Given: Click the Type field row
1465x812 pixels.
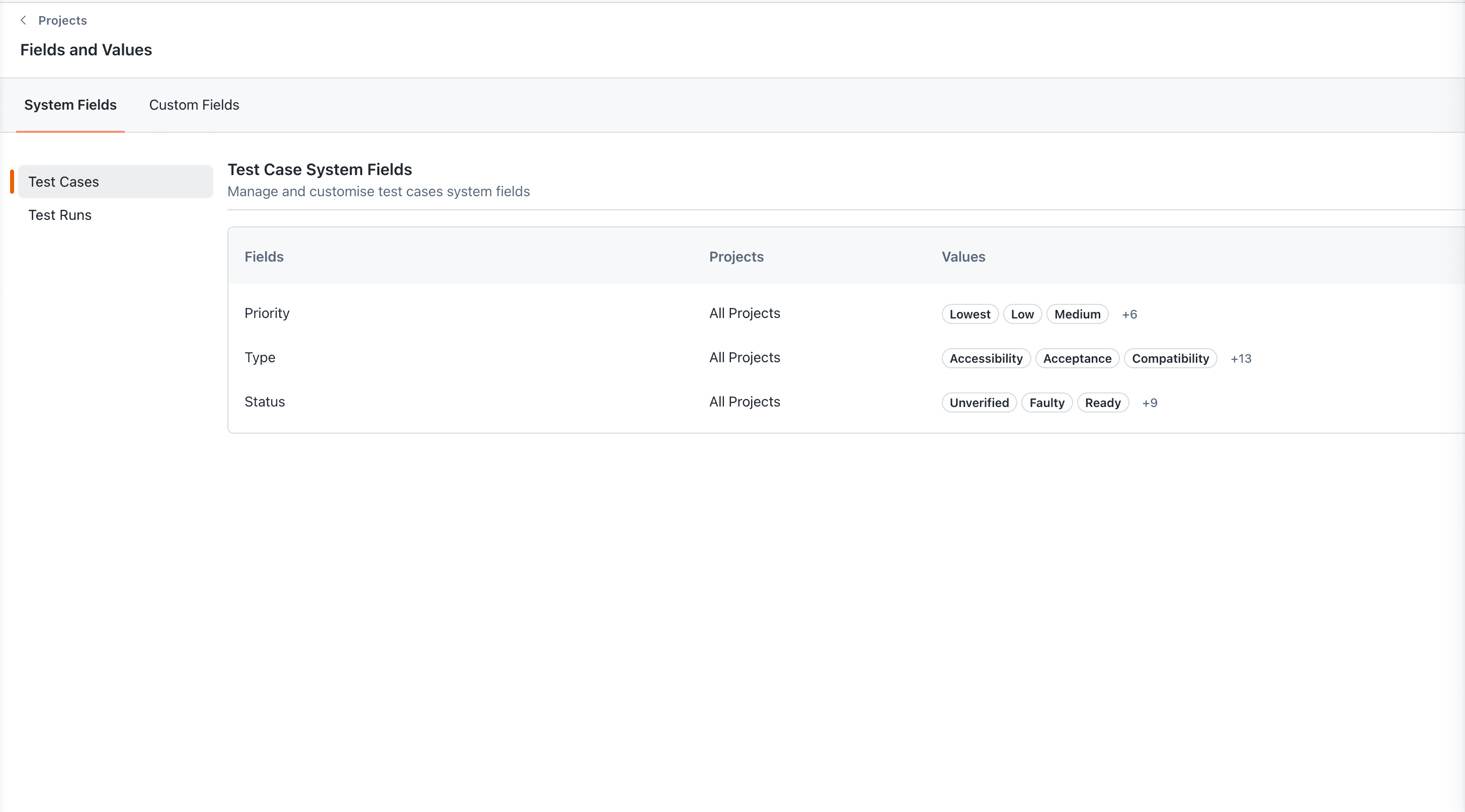Looking at the screenshot, I should point(259,358).
